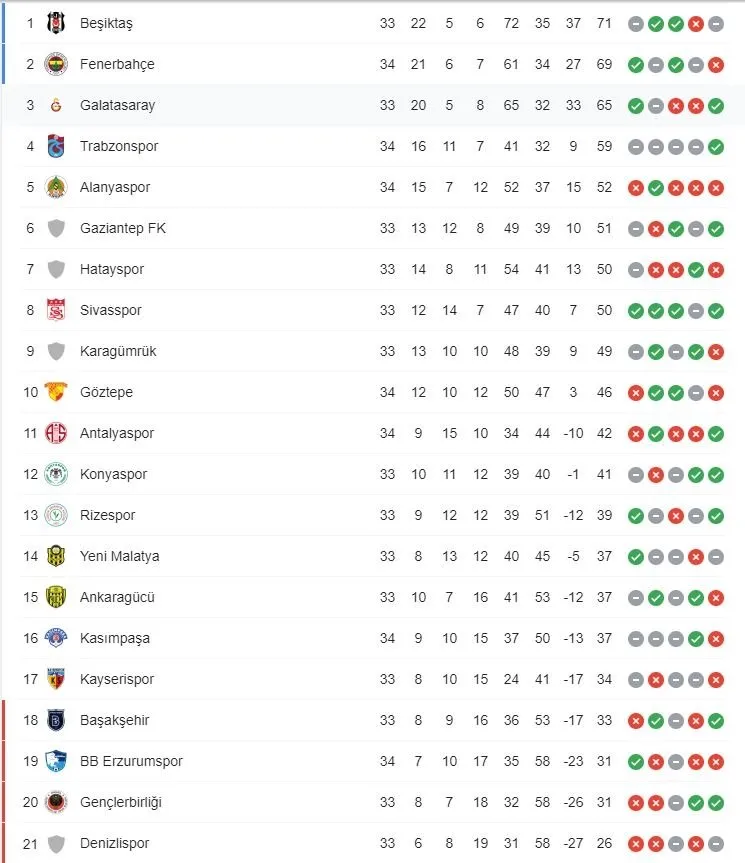Click the Trabzonspor club crest

(x=57, y=146)
